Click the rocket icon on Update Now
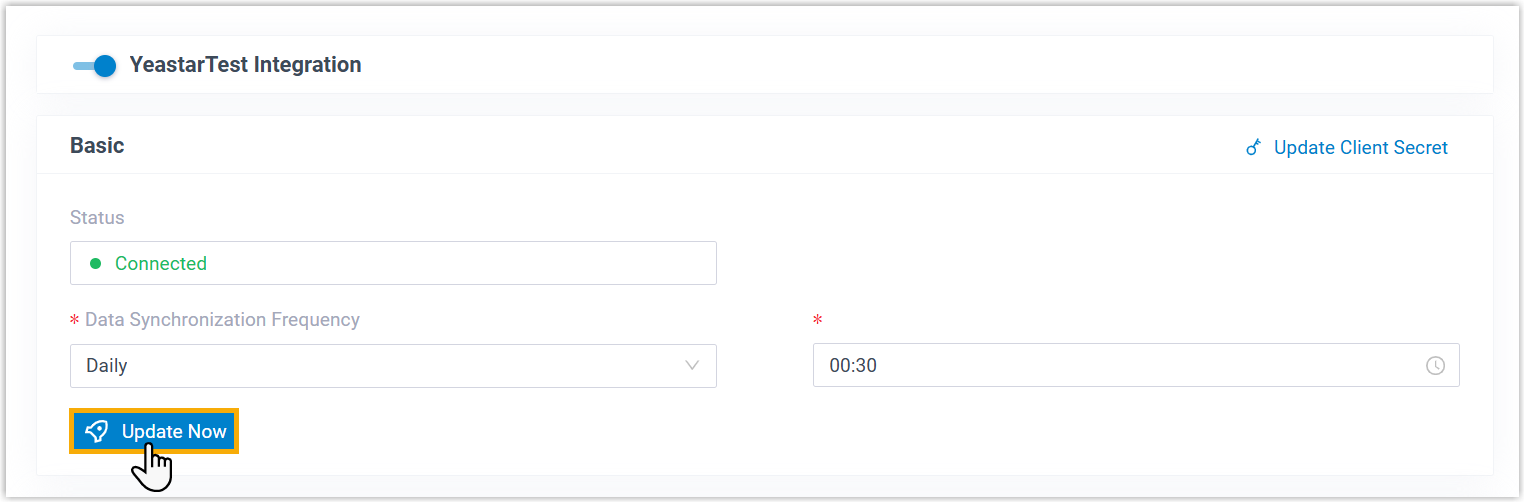 pyautogui.click(x=97, y=431)
